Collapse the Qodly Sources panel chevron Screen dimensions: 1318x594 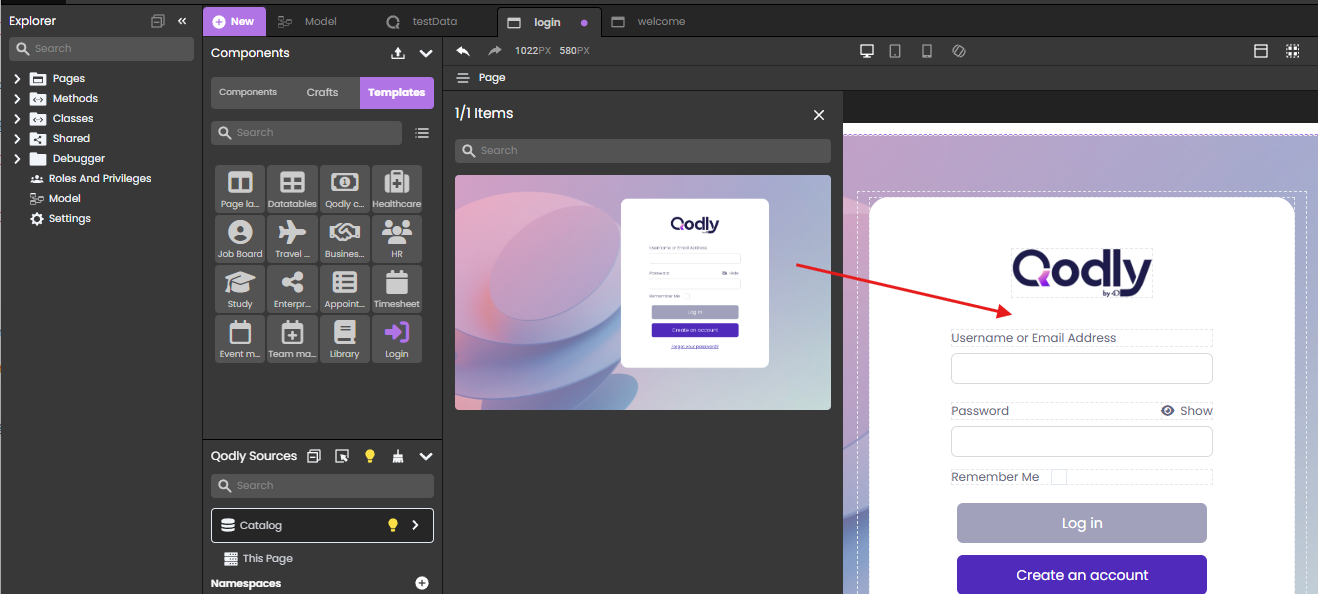pos(426,456)
